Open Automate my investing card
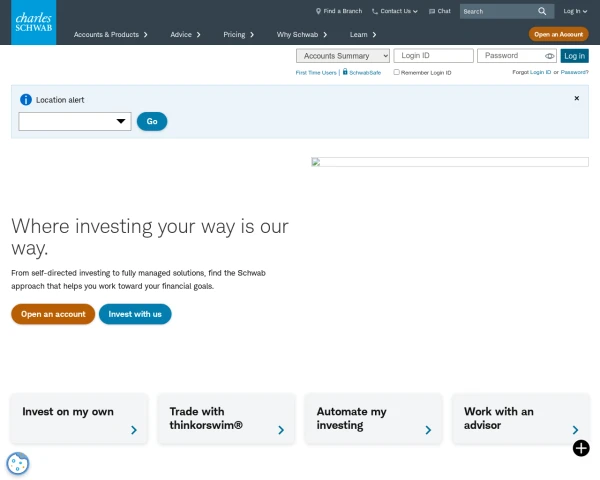Image resolution: width=600 pixels, height=480 pixels. coord(373,419)
